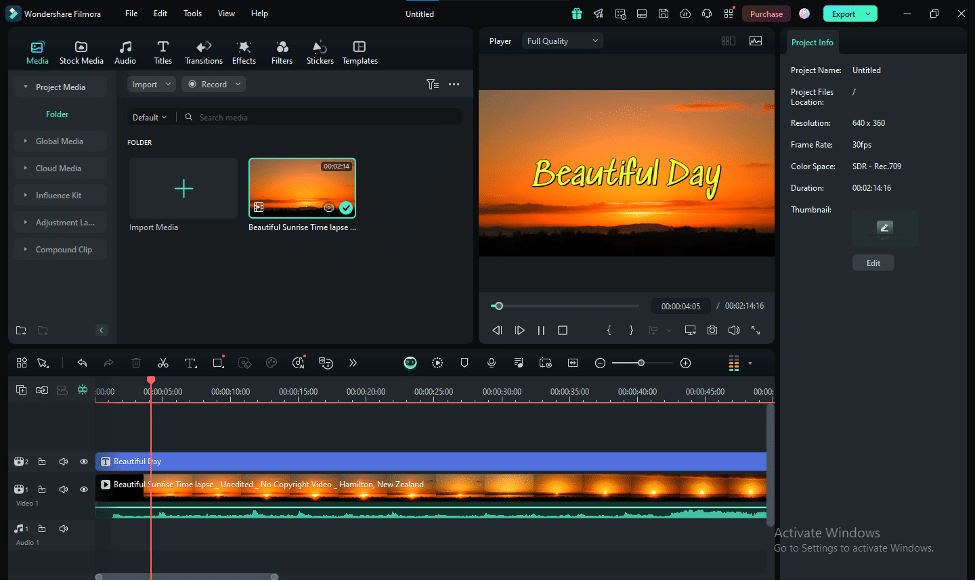The width and height of the screenshot is (977, 581).
Task: Click the timeline text tool icon
Action: (190, 363)
